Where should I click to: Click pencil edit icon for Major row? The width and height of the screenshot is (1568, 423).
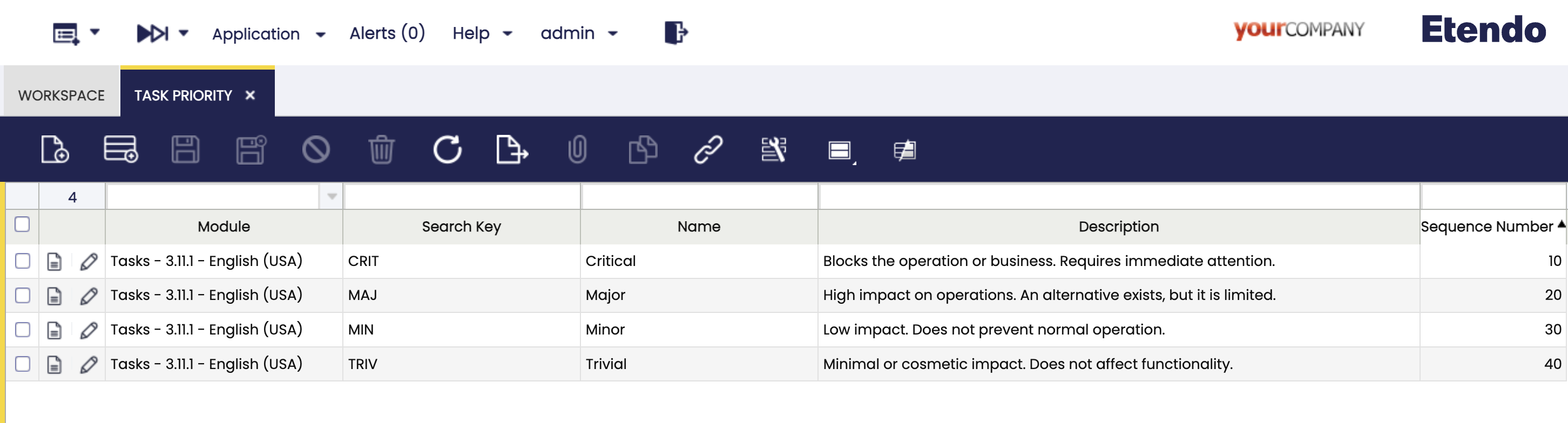click(x=89, y=296)
